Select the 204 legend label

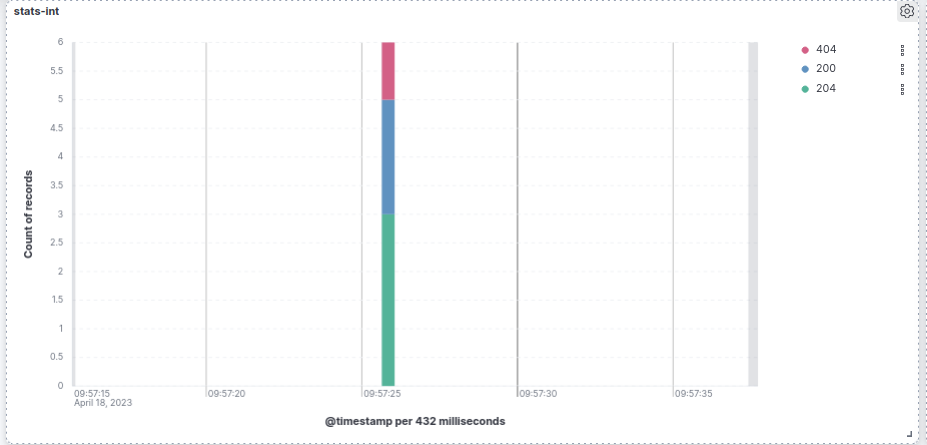click(x=826, y=89)
